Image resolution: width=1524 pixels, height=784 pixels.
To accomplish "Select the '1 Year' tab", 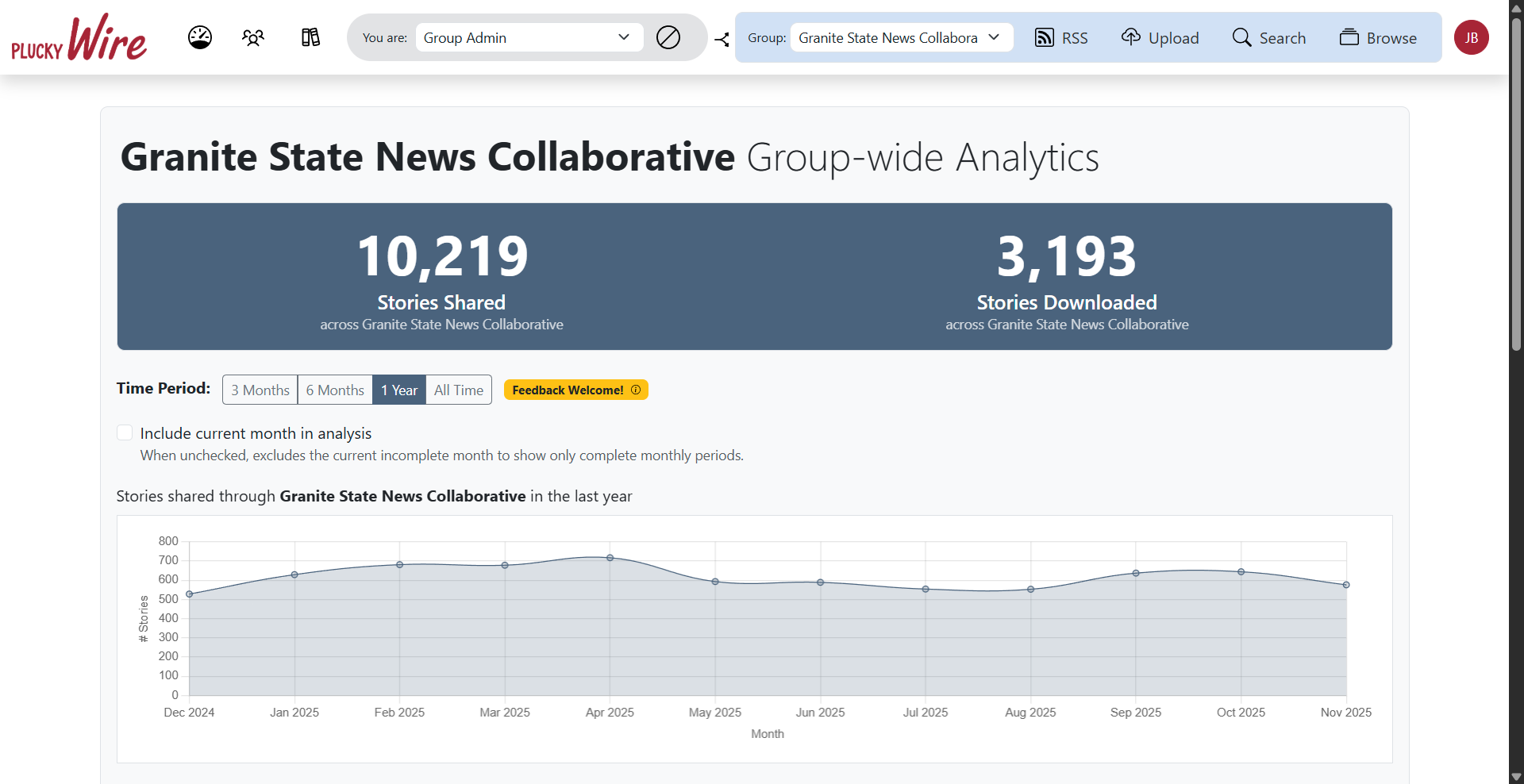I will tap(398, 390).
